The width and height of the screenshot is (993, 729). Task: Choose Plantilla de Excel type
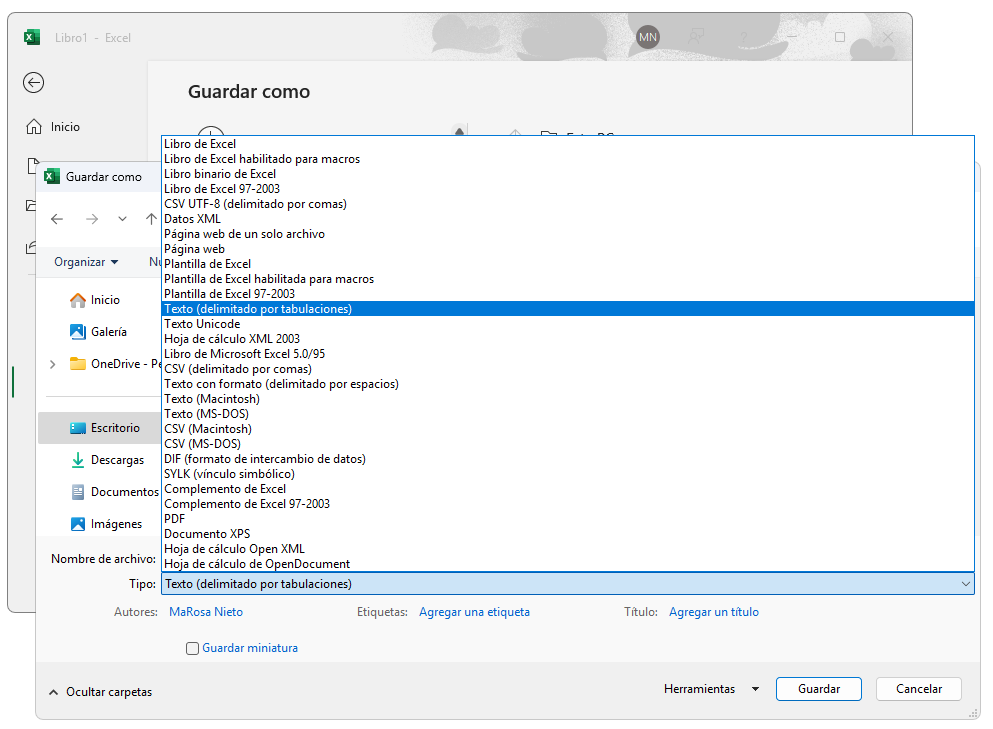coord(567,264)
